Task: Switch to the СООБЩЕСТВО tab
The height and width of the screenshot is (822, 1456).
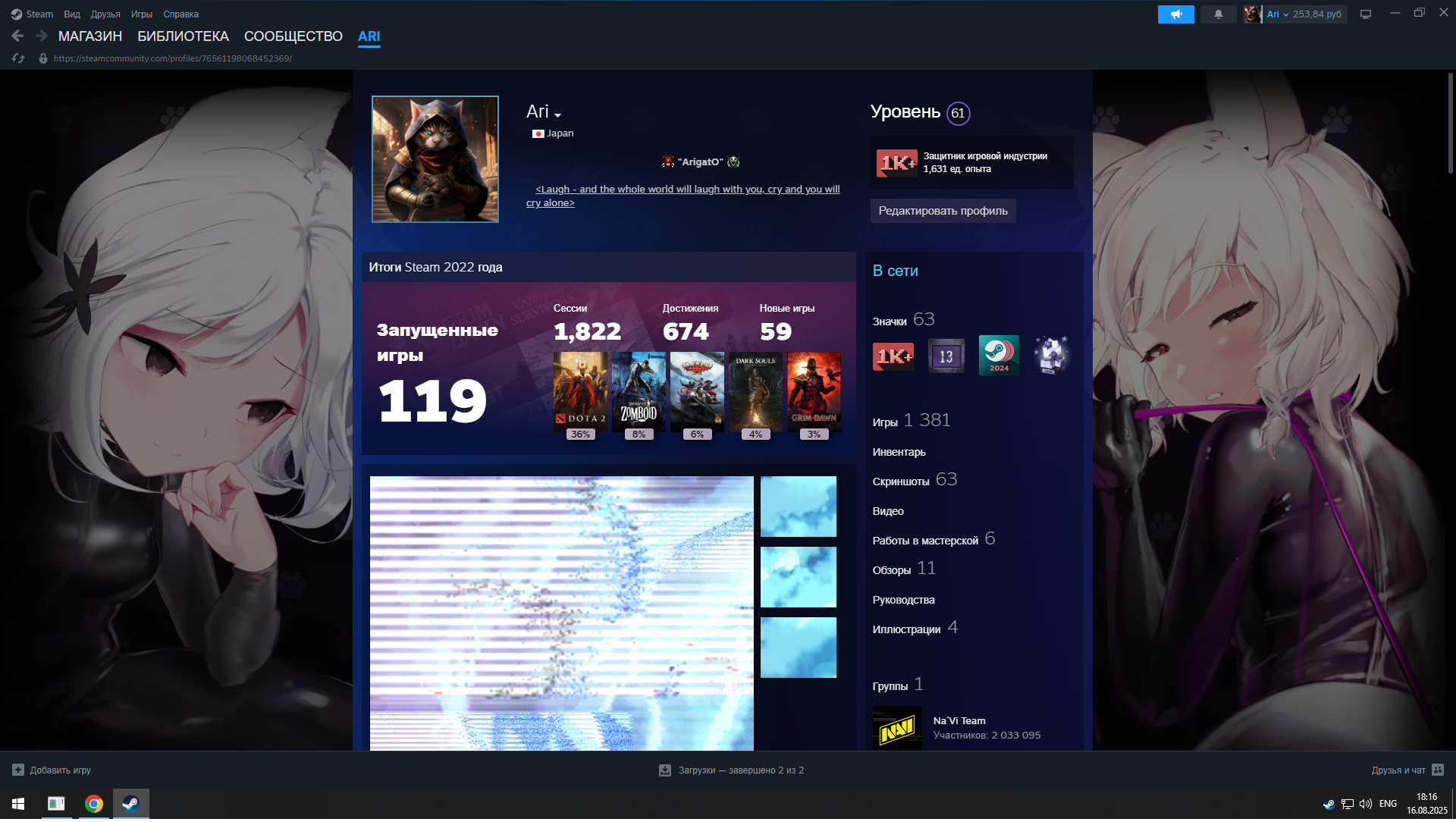Action: pyautogui.click(x=293, y=36)
